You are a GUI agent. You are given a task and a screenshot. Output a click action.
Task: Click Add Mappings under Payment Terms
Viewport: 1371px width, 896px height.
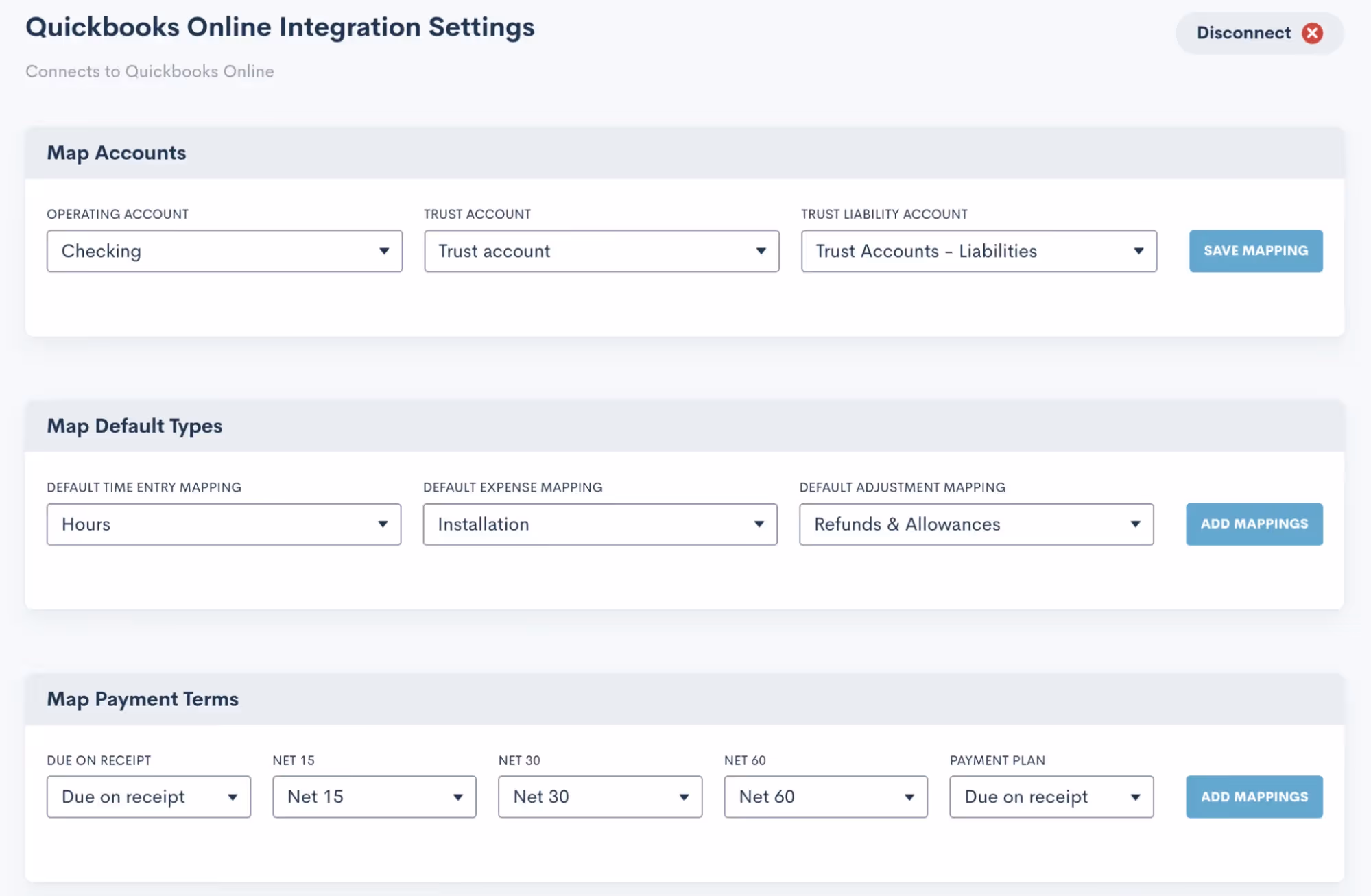(x=1254, y=797)
